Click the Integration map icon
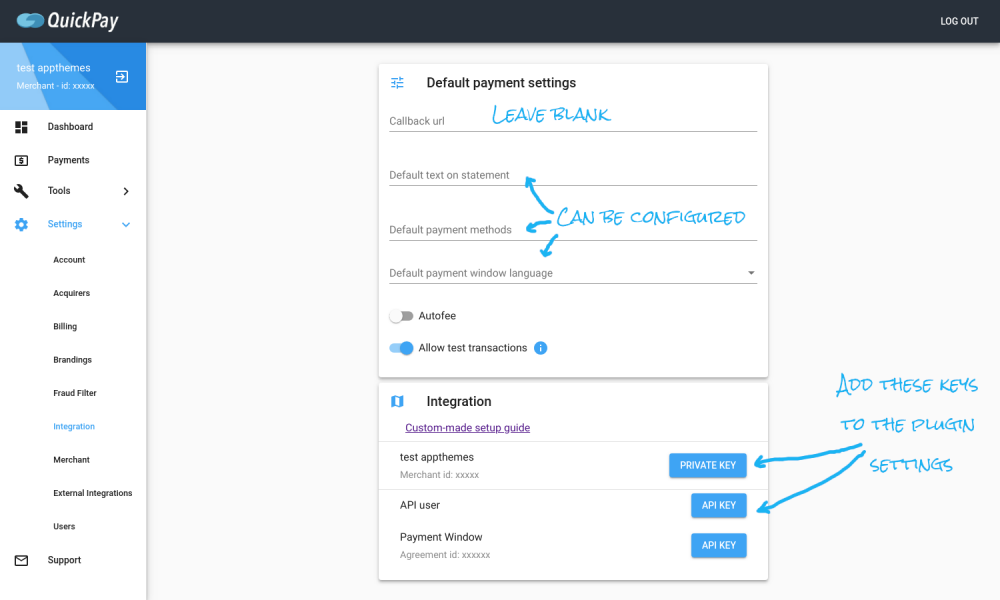 pos(397,401)
